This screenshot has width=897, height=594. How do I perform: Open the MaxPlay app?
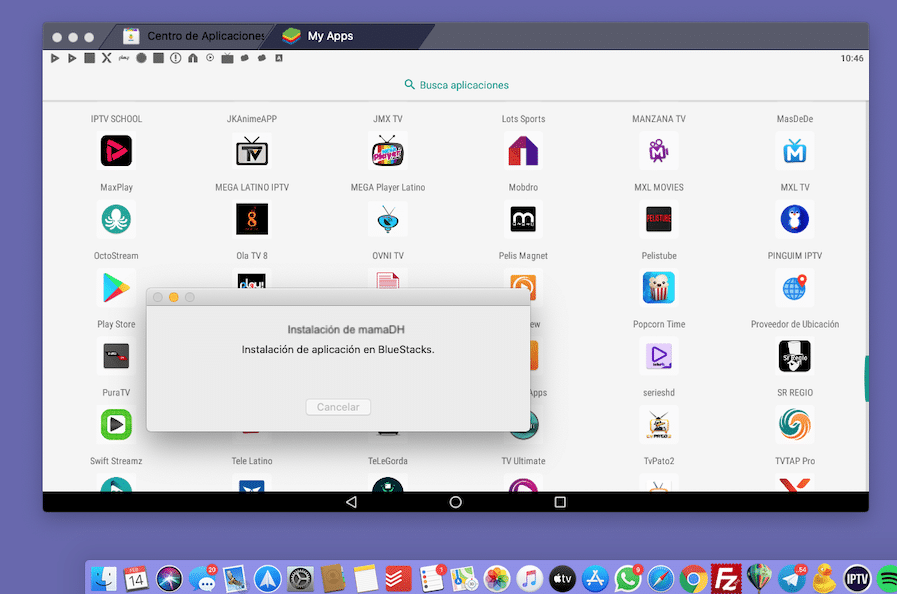pyautogui.click(x=116, y=150)
